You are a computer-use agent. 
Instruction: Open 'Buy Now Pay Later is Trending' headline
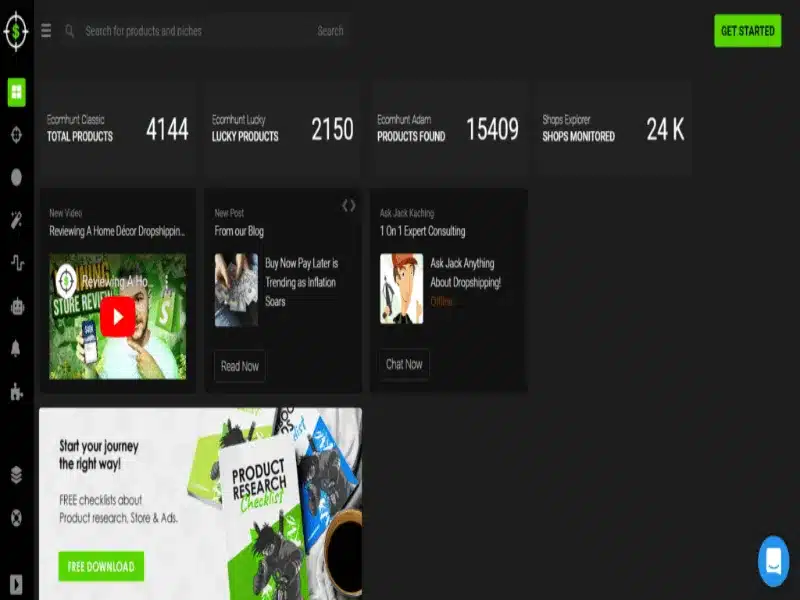tap(302, 282)
